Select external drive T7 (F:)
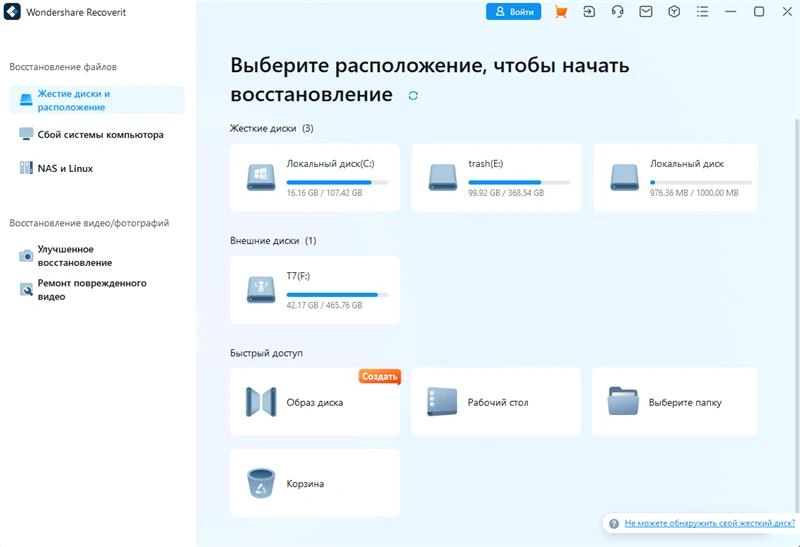Image resolution: width=800 pixels, height=547 pixels. pos(314,289)
